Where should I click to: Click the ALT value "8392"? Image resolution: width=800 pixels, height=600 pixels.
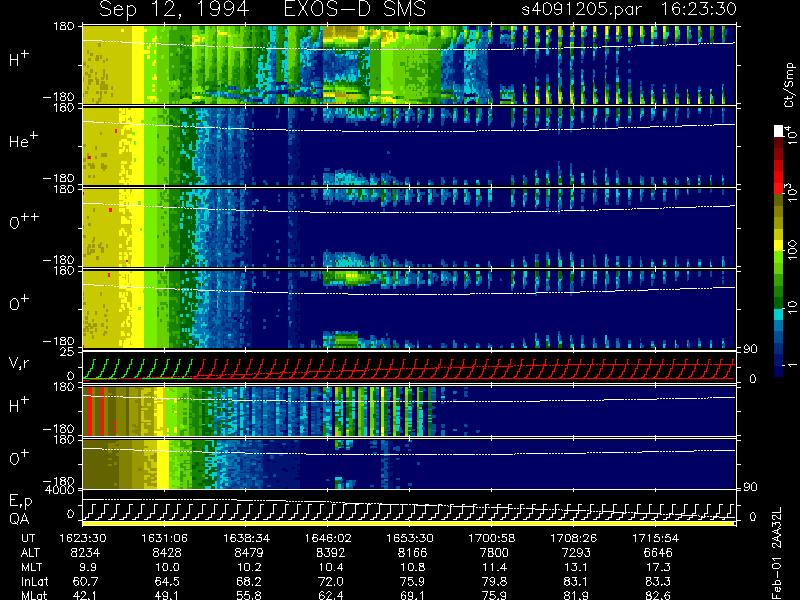331,553
